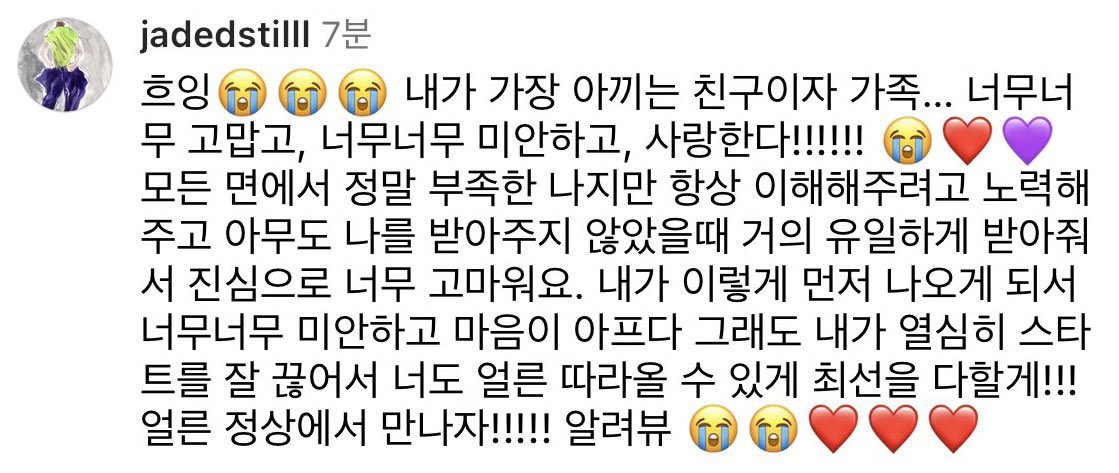The image size is (1119, 473).
Task: Open the jadedstilll username link
Action: (x=225, y=37)
